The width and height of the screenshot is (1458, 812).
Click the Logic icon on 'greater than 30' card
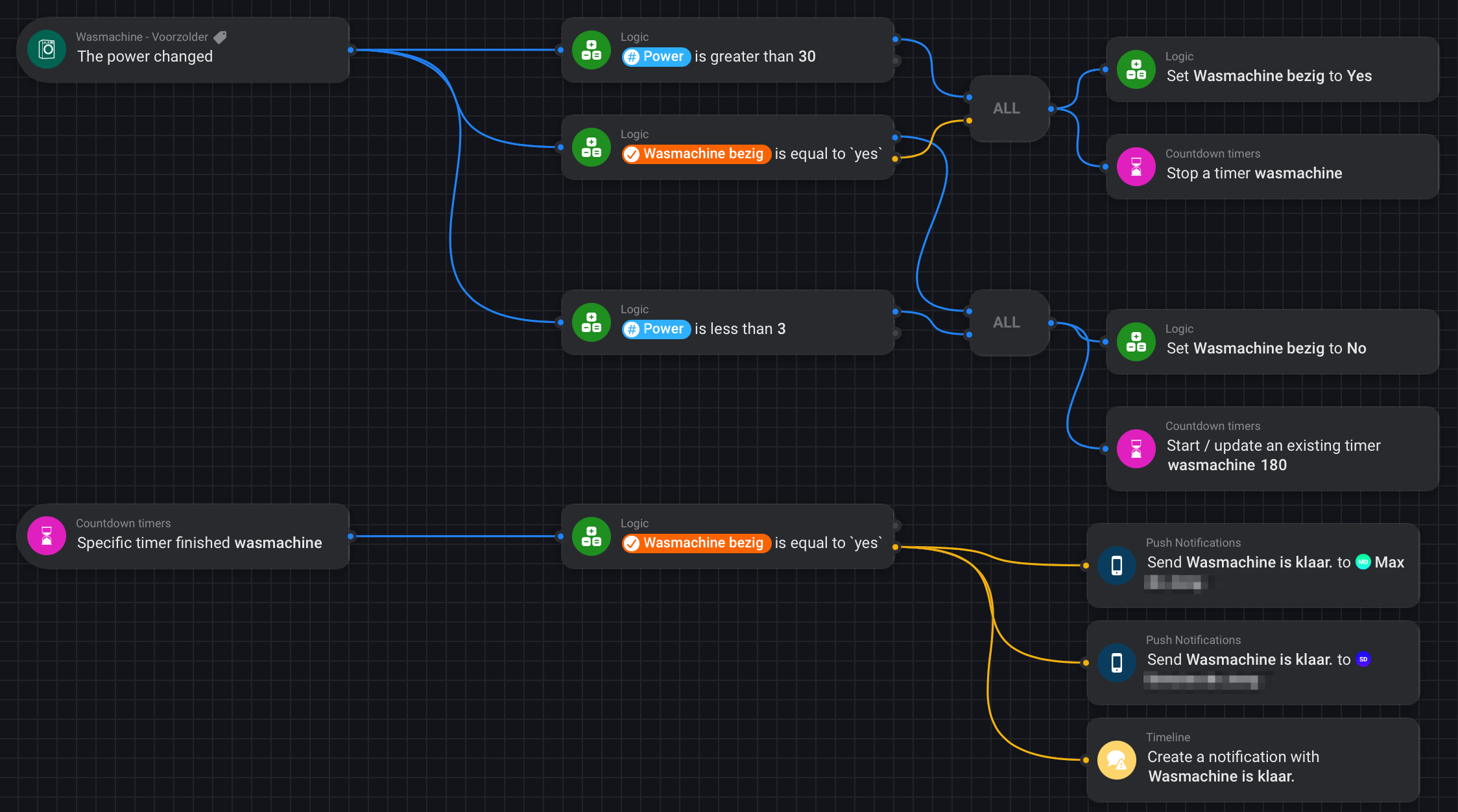591,50
